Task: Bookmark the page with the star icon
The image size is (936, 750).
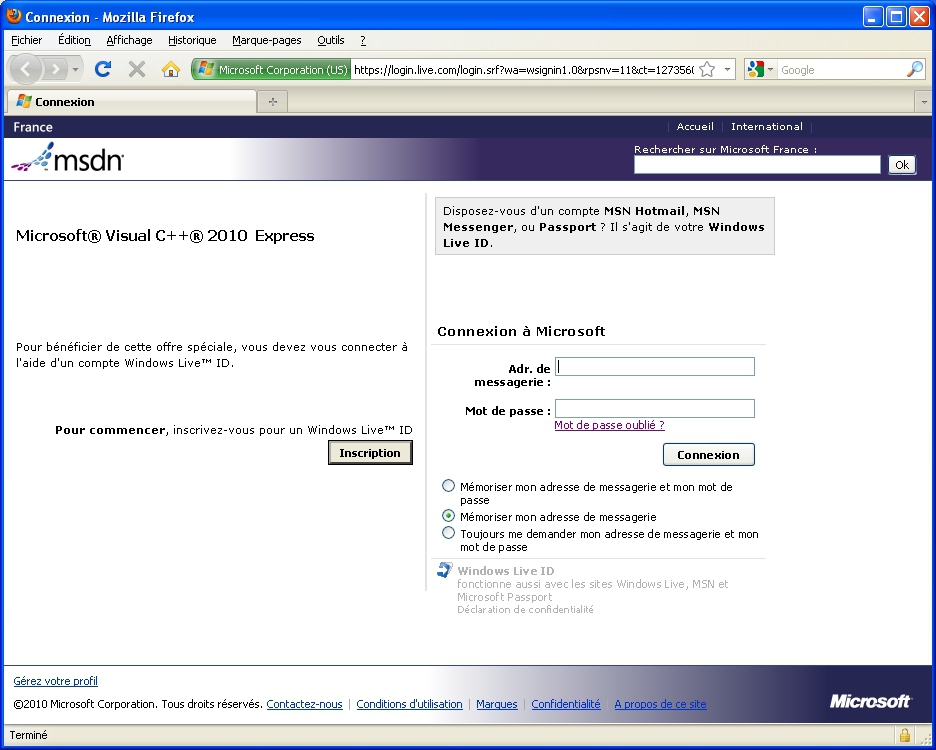Action: tap(707, 69)
